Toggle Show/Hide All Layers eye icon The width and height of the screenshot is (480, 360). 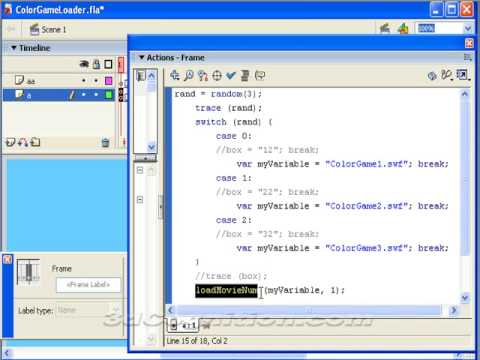(84, 64)
